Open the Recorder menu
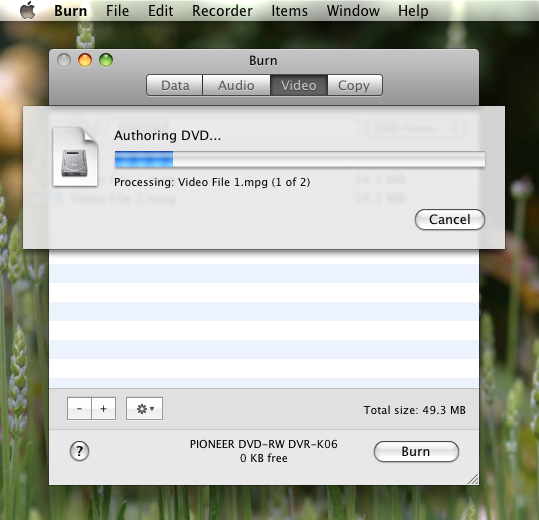Screen dimensions: 539x520 point(222,11)
